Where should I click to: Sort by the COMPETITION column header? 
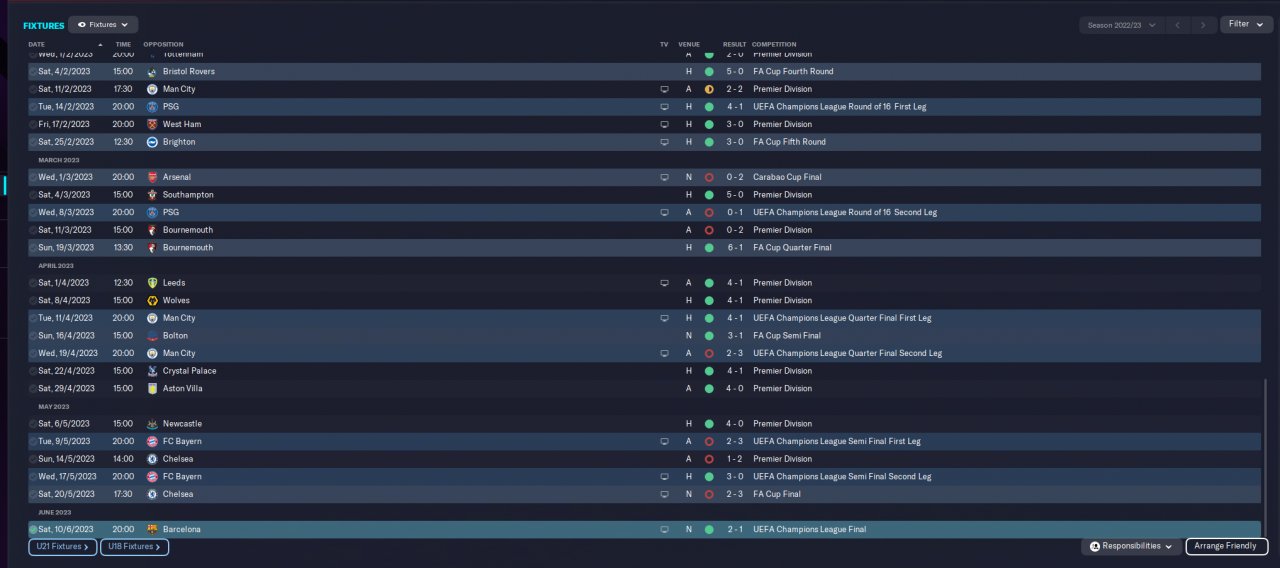[x=774, y=44]
